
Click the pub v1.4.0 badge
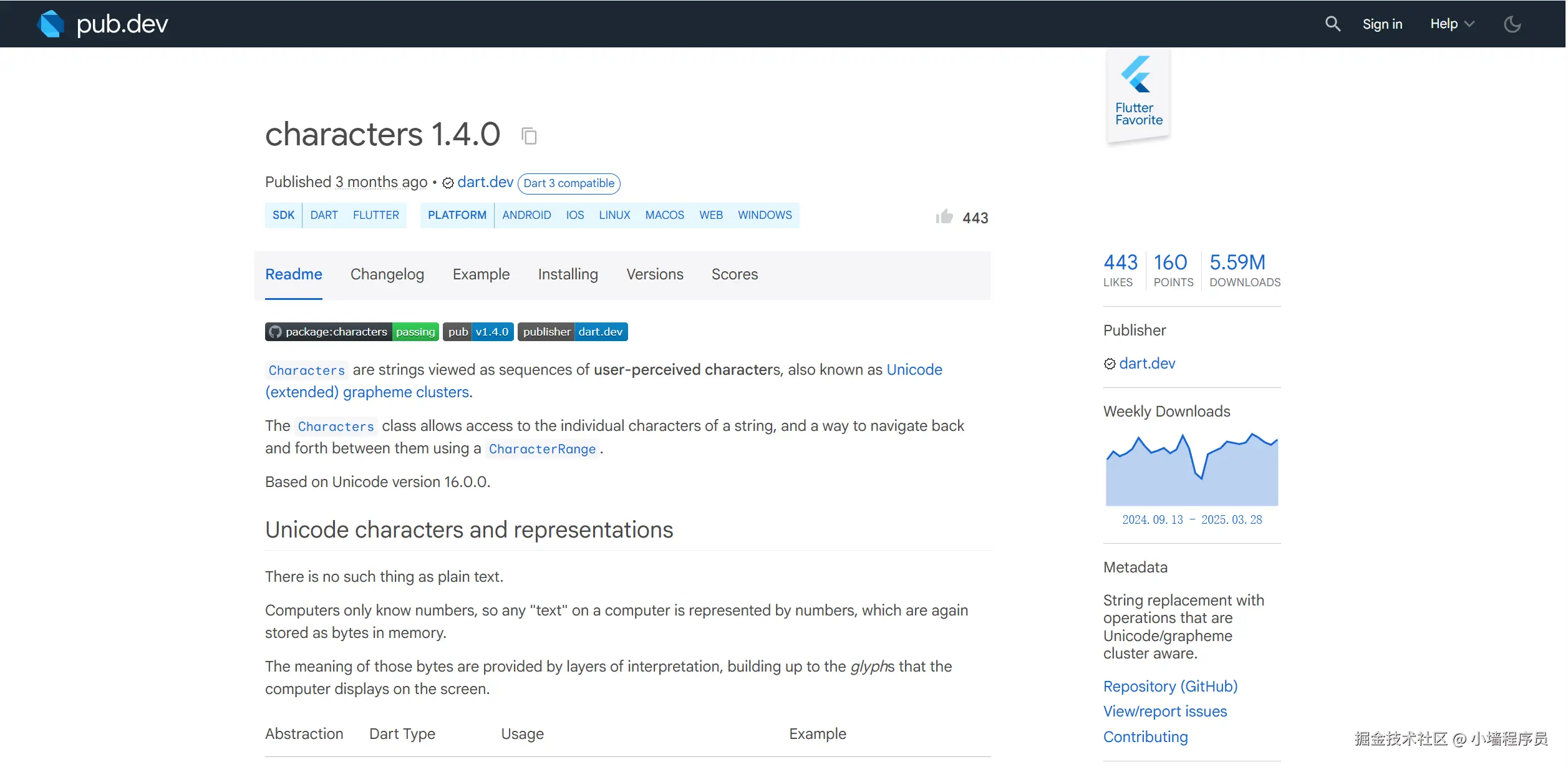[x=478, y=332]
